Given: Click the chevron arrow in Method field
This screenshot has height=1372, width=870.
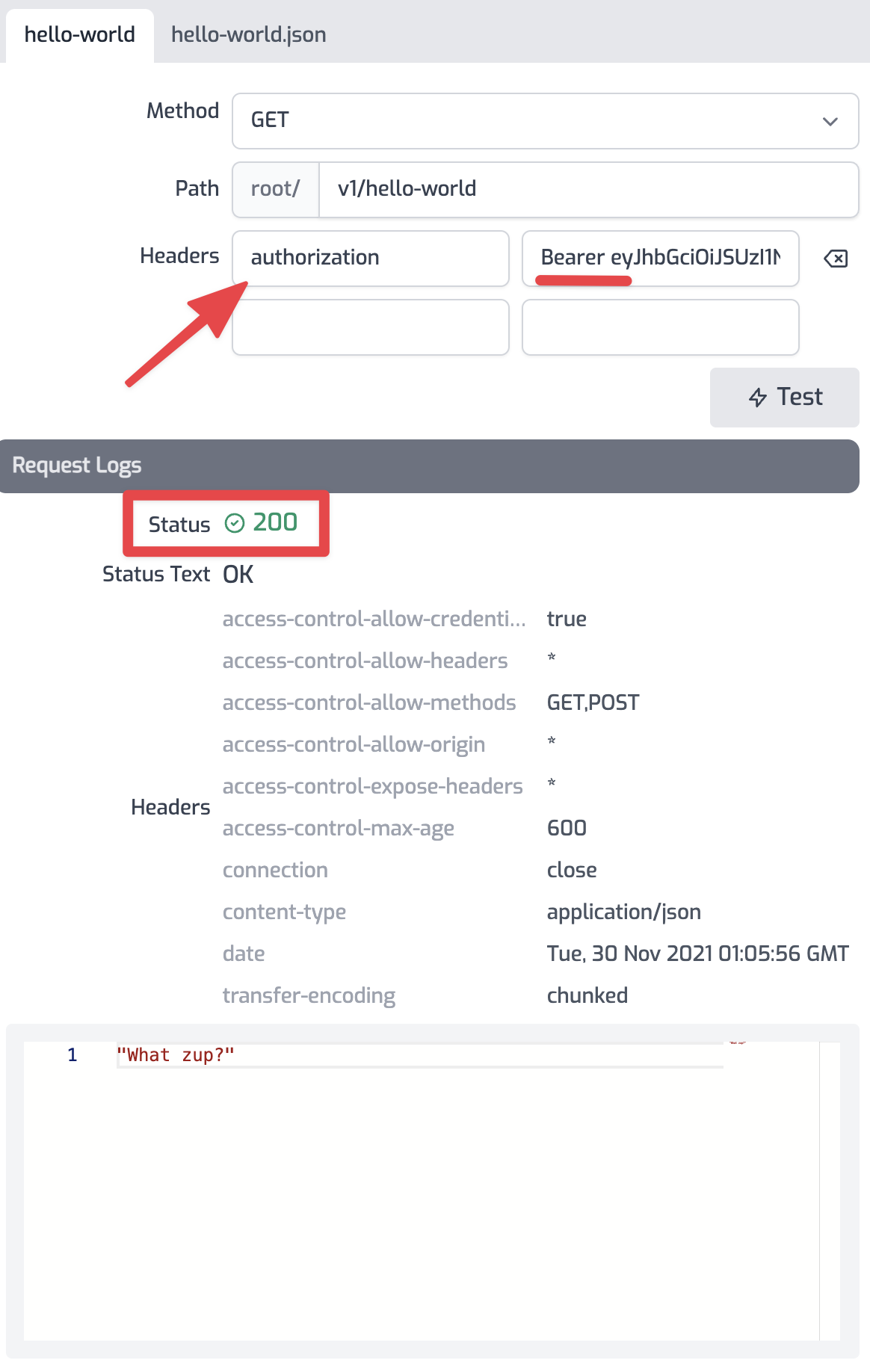Looking at the screenshot, I should point(830,121).
